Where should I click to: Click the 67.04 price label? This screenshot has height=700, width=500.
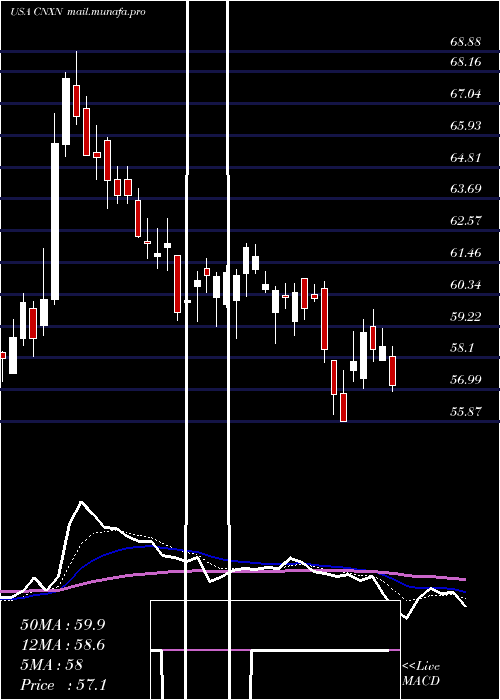pos(466,94)
